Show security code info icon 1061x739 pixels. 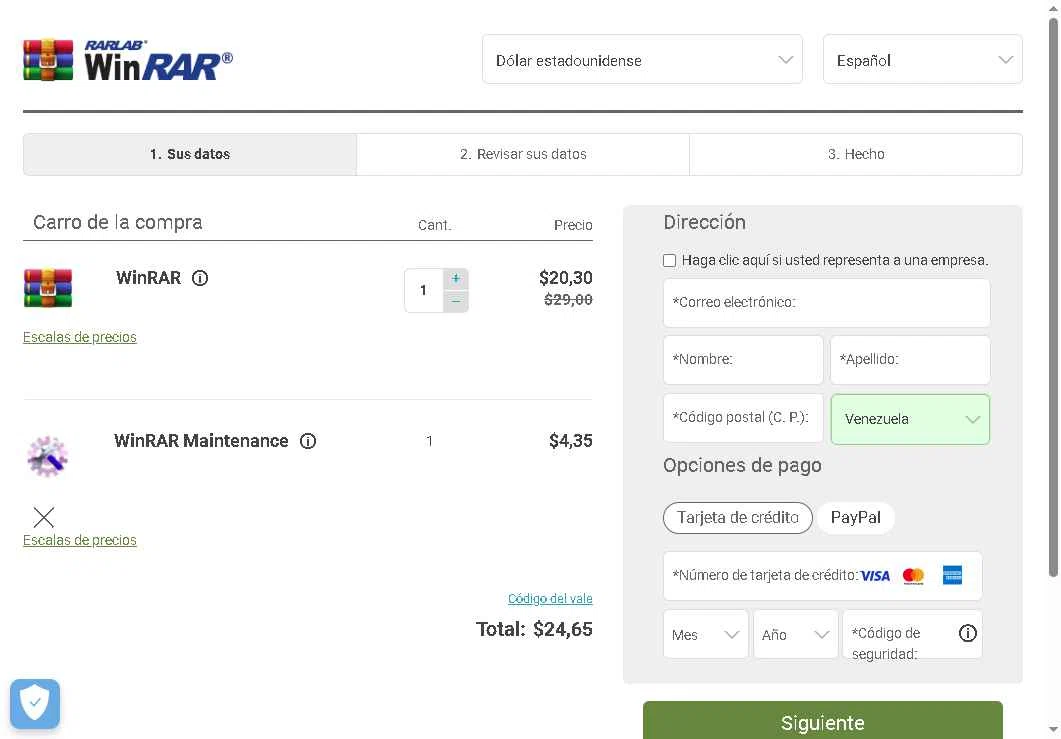point(967,633)
